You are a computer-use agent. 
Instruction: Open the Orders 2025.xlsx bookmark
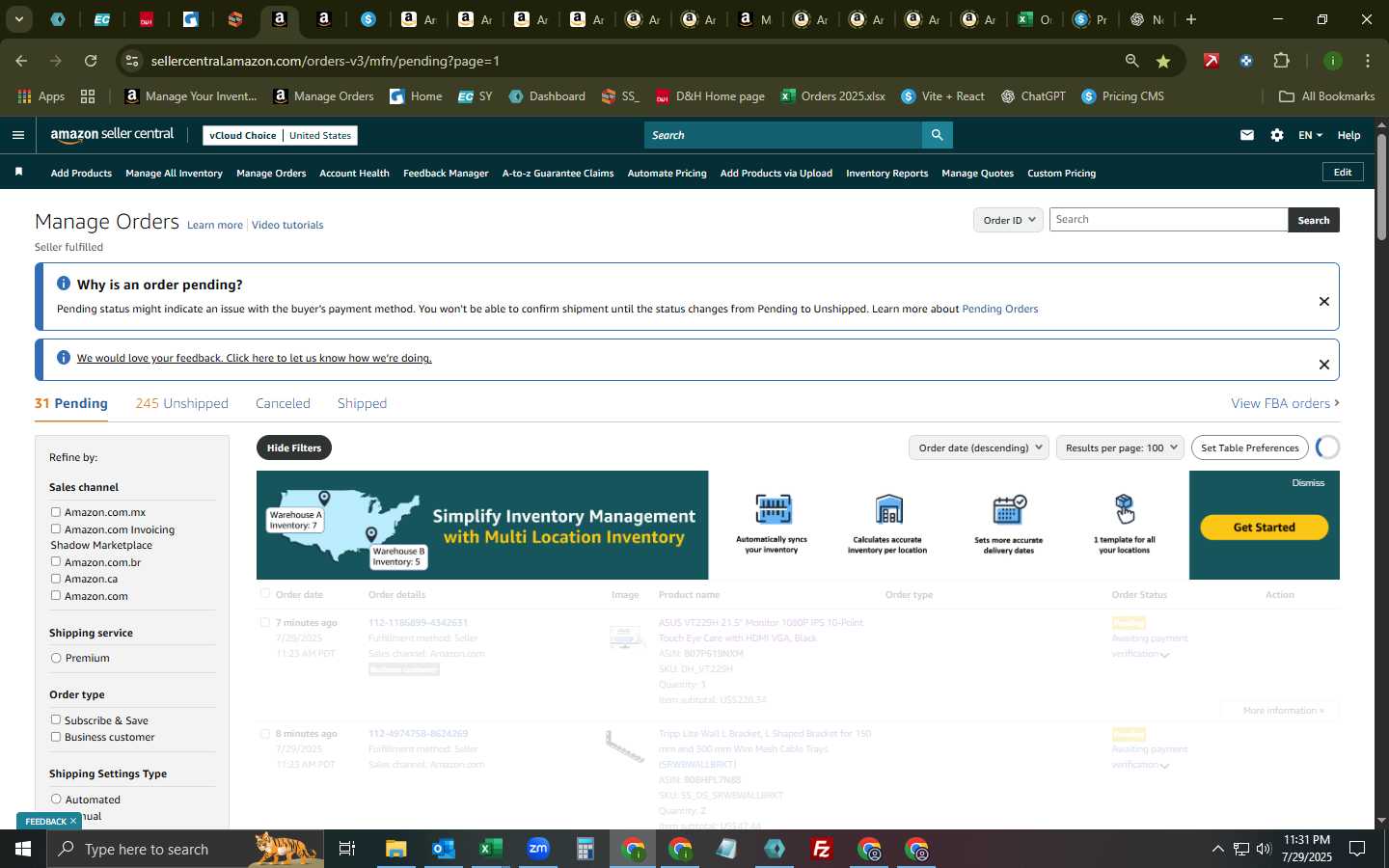click(833, 96)
